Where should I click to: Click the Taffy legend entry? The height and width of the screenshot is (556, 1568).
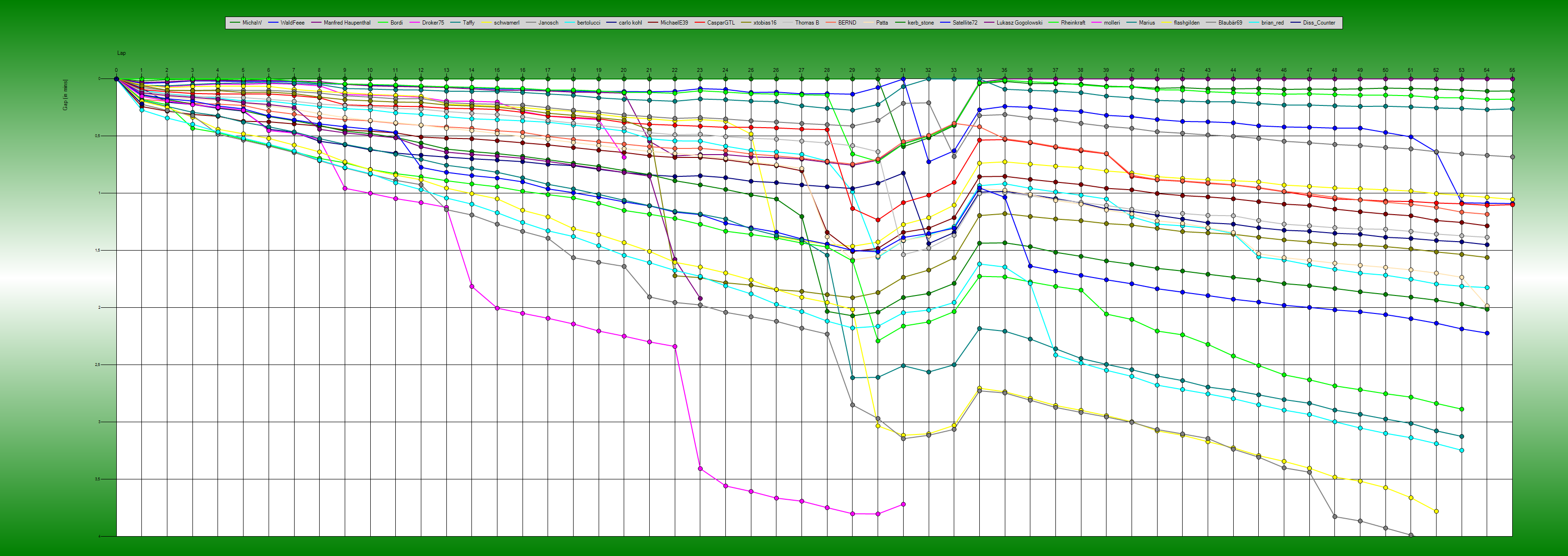click(469, 23)
